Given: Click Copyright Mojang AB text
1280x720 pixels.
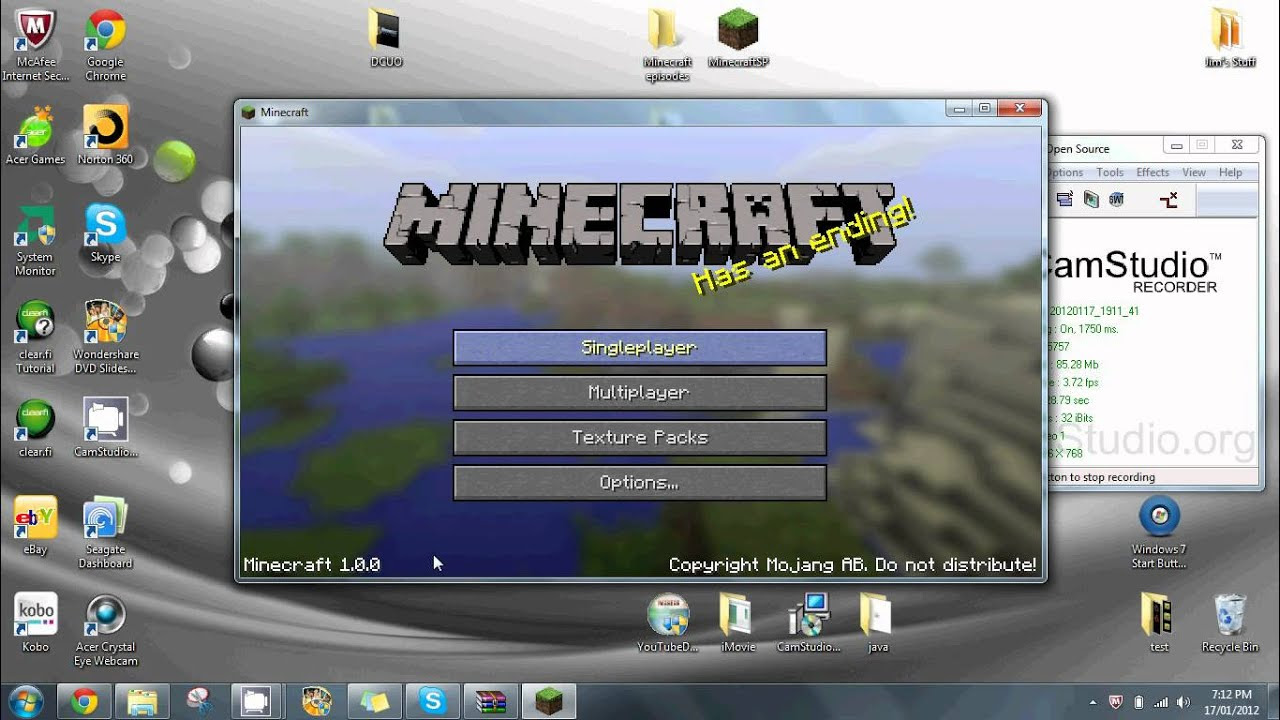Looking at the screenshot, I should click(x=853, y=565).
